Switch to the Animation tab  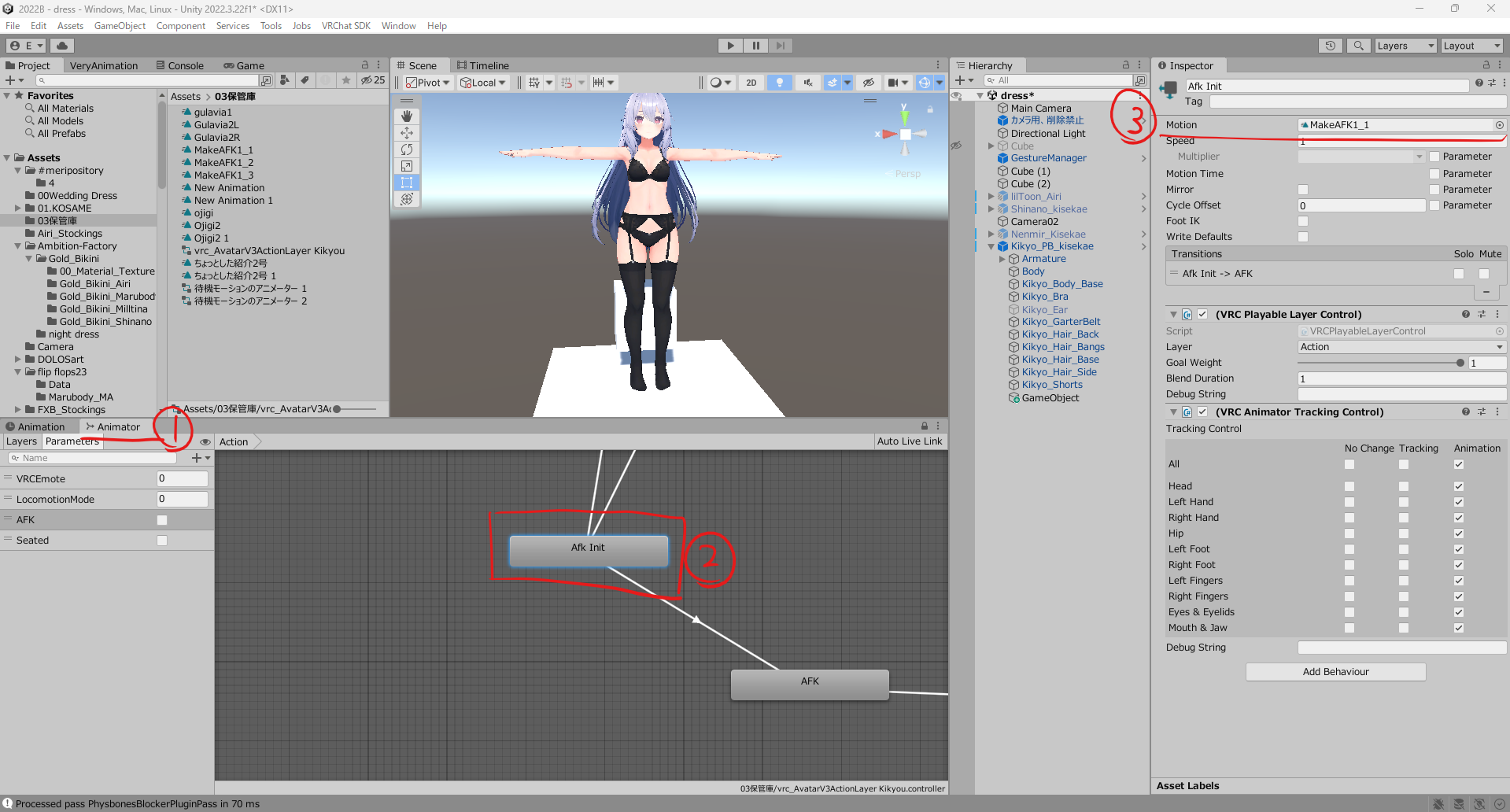point(35,426)
